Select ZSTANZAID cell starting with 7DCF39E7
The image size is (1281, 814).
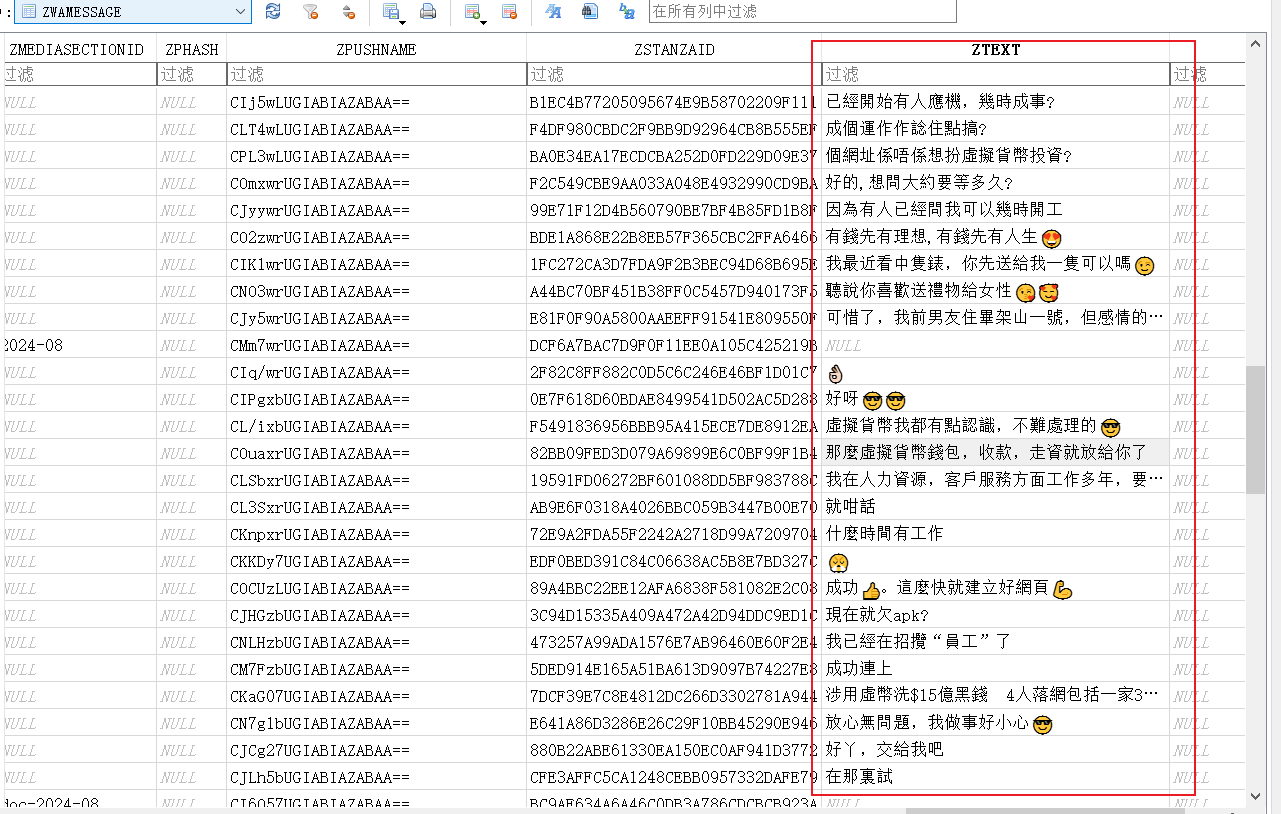click(674, 696)
